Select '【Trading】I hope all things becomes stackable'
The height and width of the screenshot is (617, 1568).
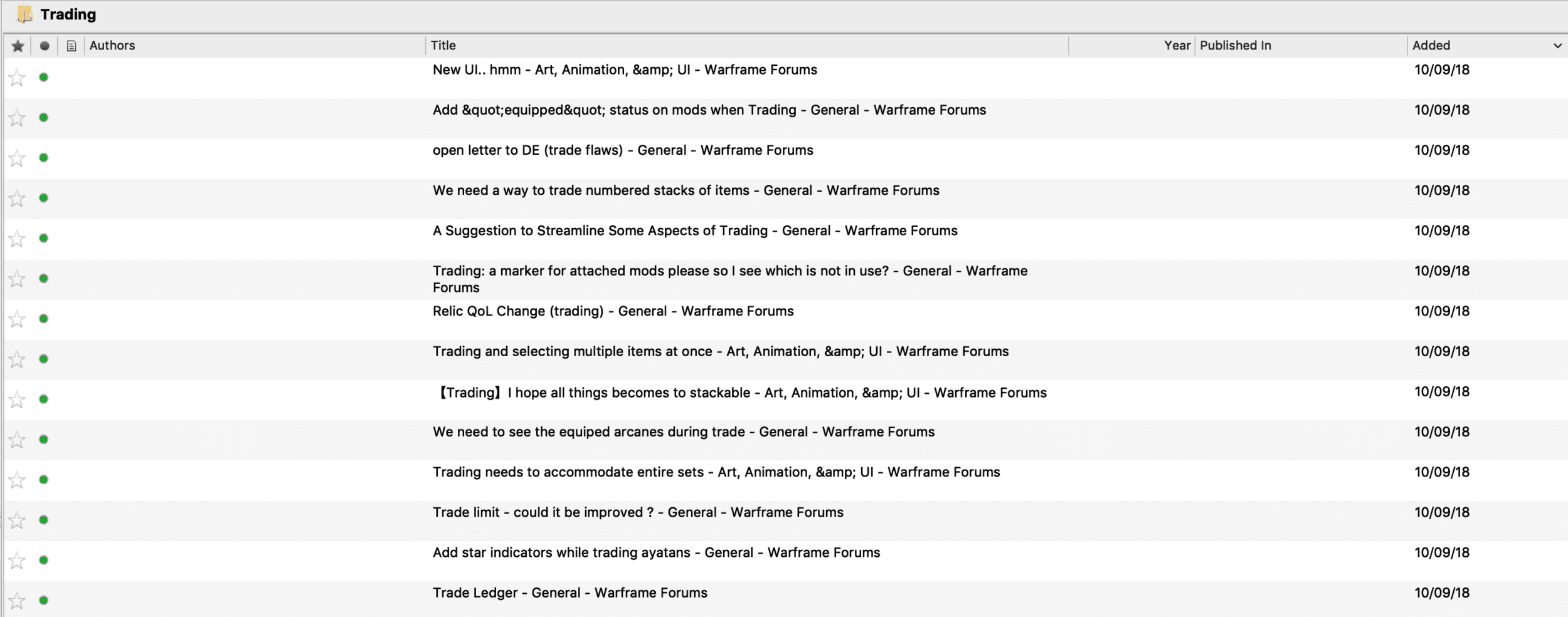point(740,393)
